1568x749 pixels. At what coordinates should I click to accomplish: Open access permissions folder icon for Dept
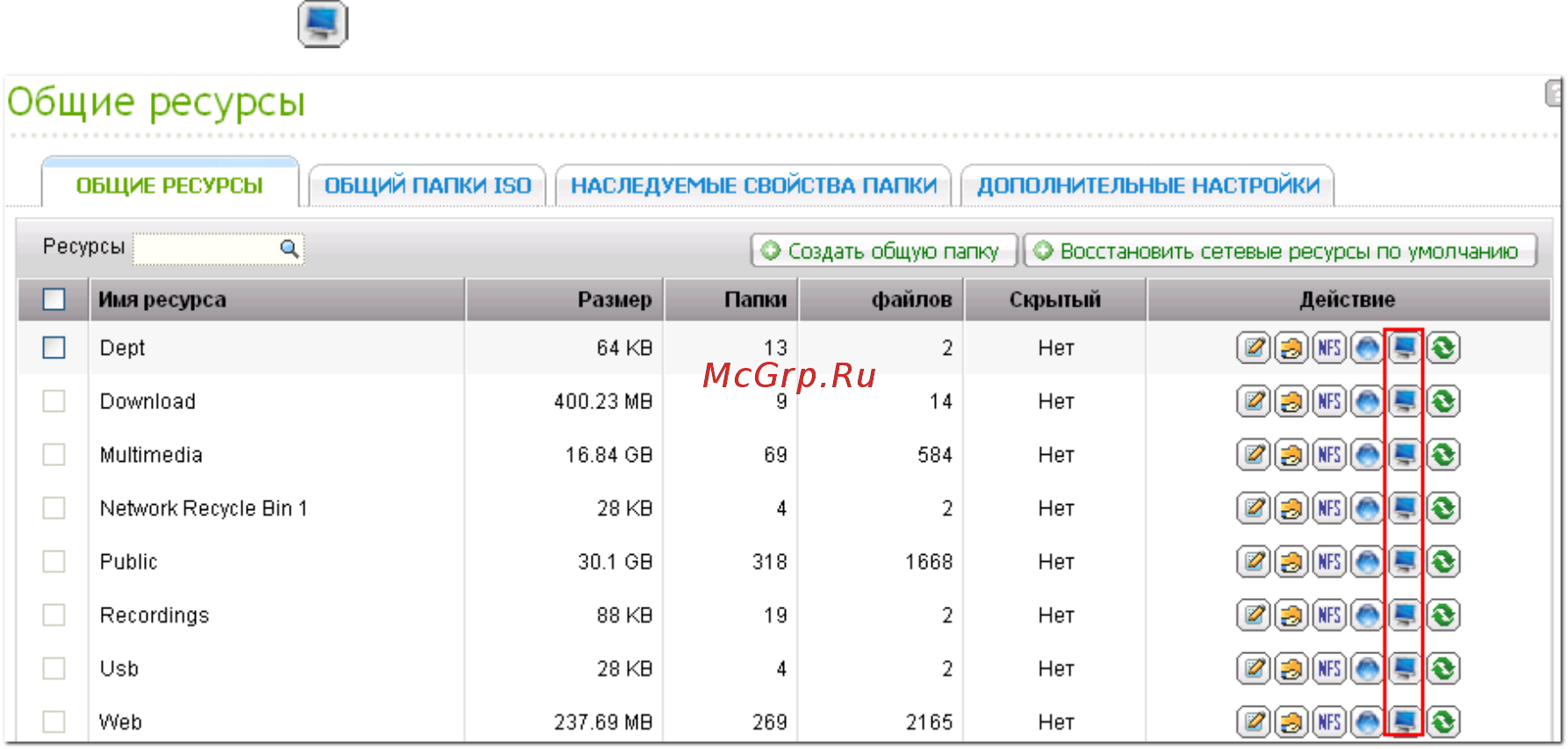coord(1291,348)
